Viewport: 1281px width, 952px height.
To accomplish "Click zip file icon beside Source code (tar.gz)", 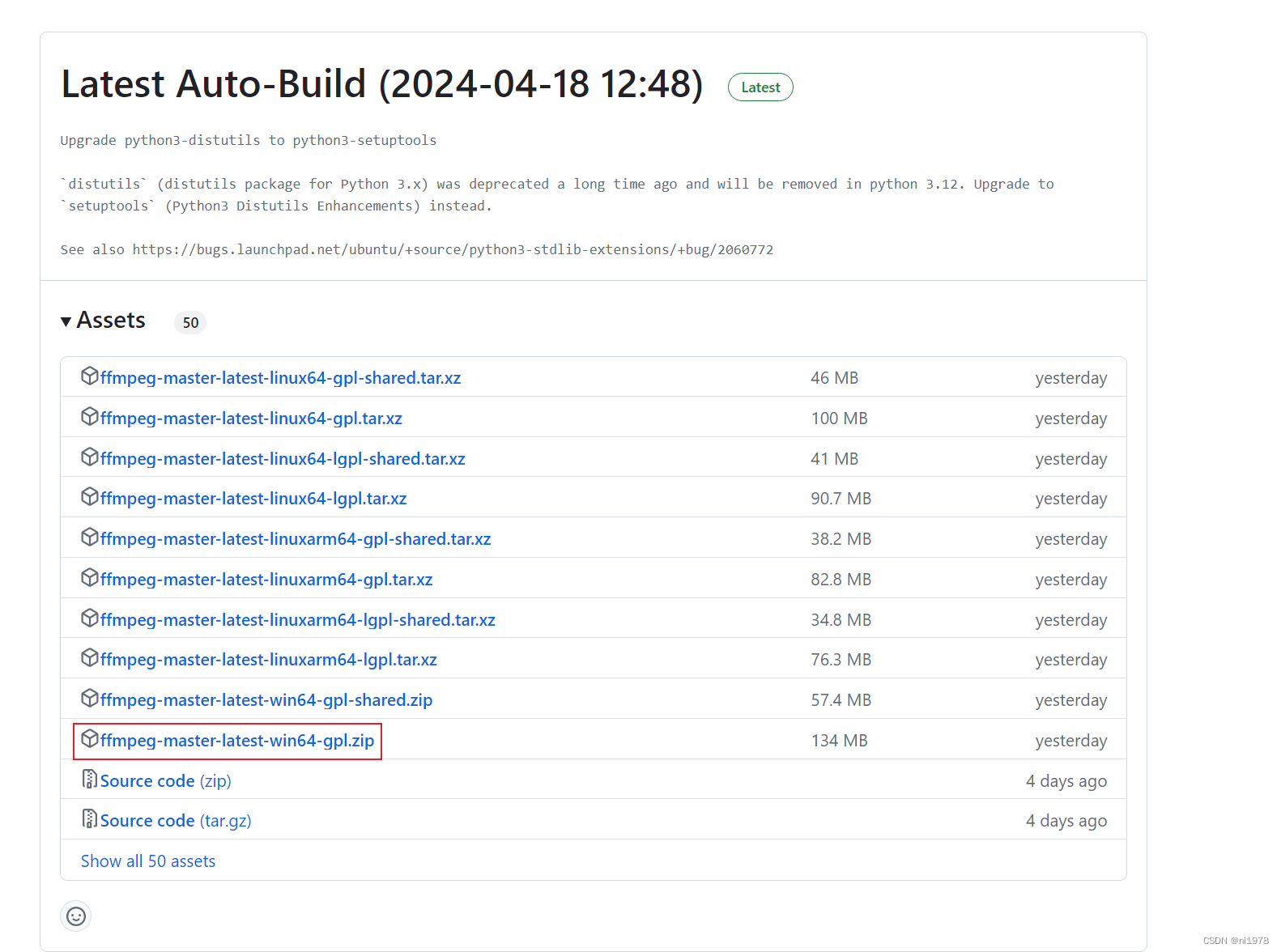I will [x=90, y=819].
